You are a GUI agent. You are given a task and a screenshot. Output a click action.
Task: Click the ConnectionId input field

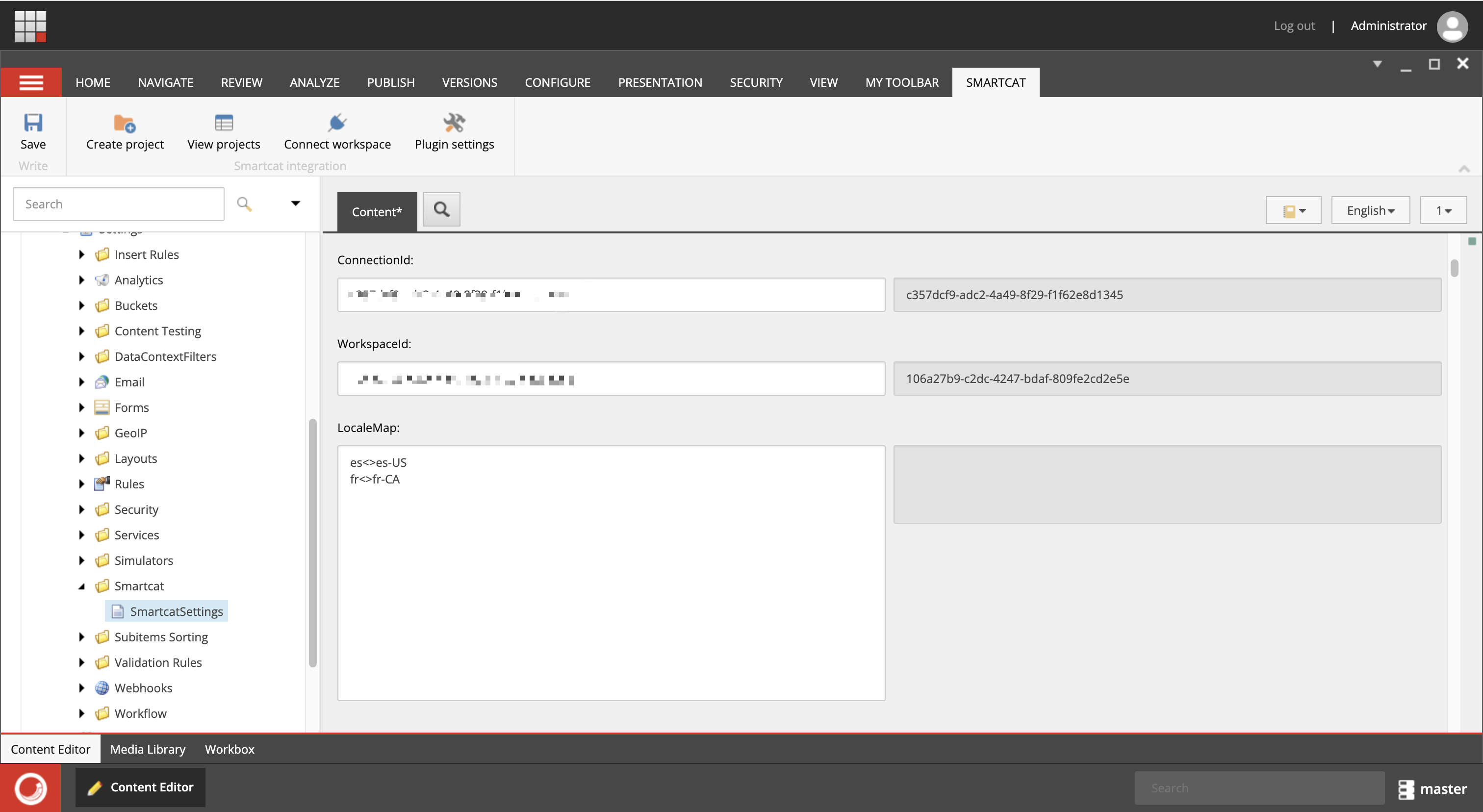pos(611,295)
